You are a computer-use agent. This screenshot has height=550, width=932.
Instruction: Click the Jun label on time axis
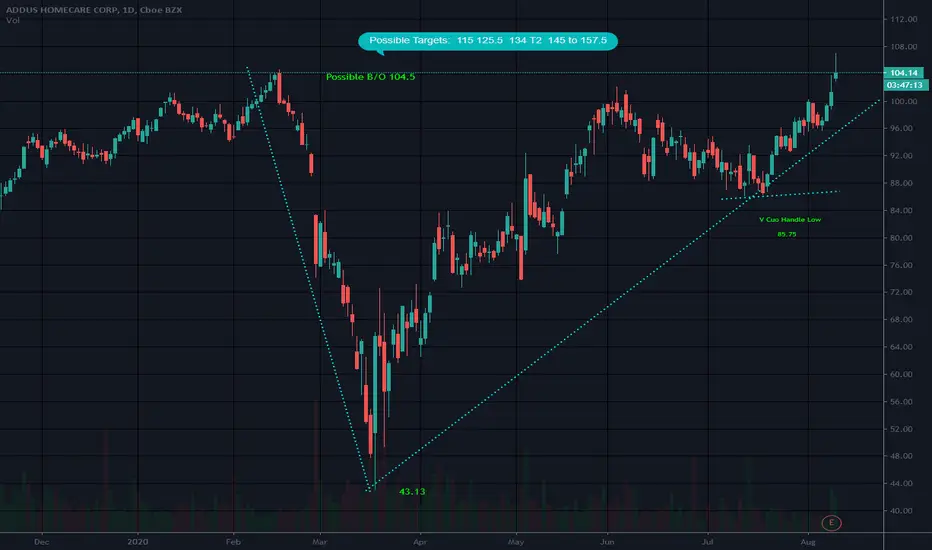(606, 540)
